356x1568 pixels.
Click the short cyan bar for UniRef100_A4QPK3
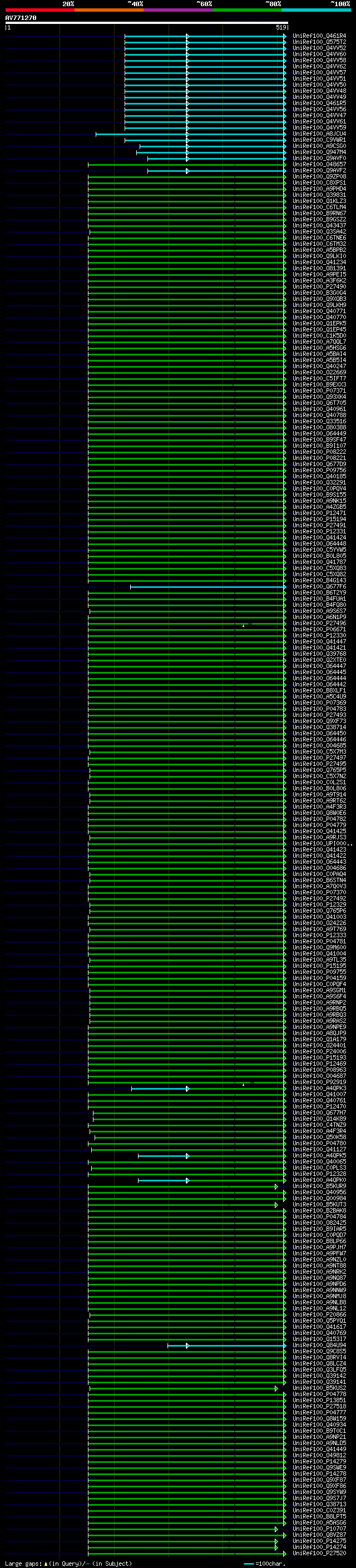coord(161,1089)
